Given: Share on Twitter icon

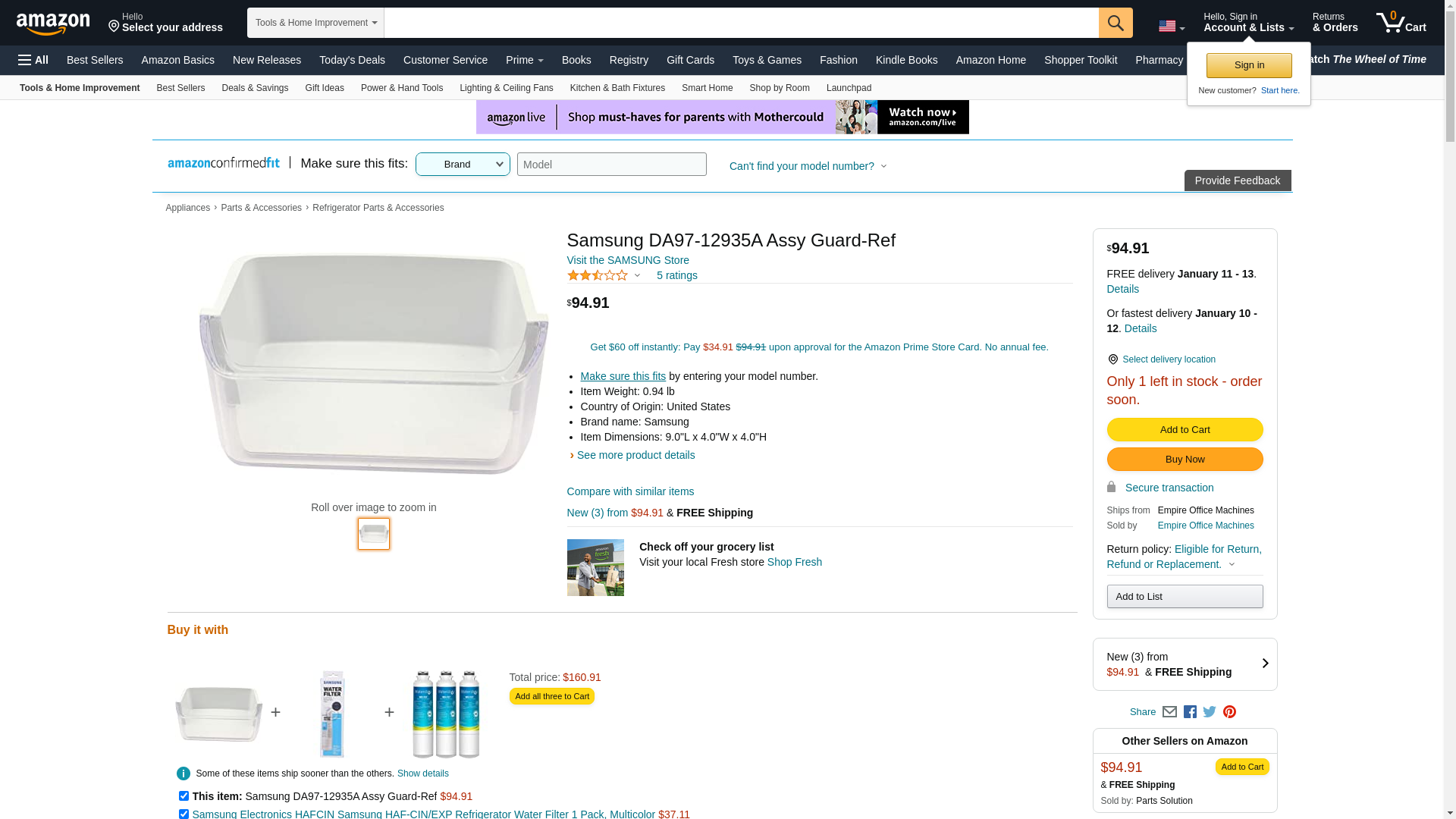Looking at the screenshot, I should point(1210,712).
